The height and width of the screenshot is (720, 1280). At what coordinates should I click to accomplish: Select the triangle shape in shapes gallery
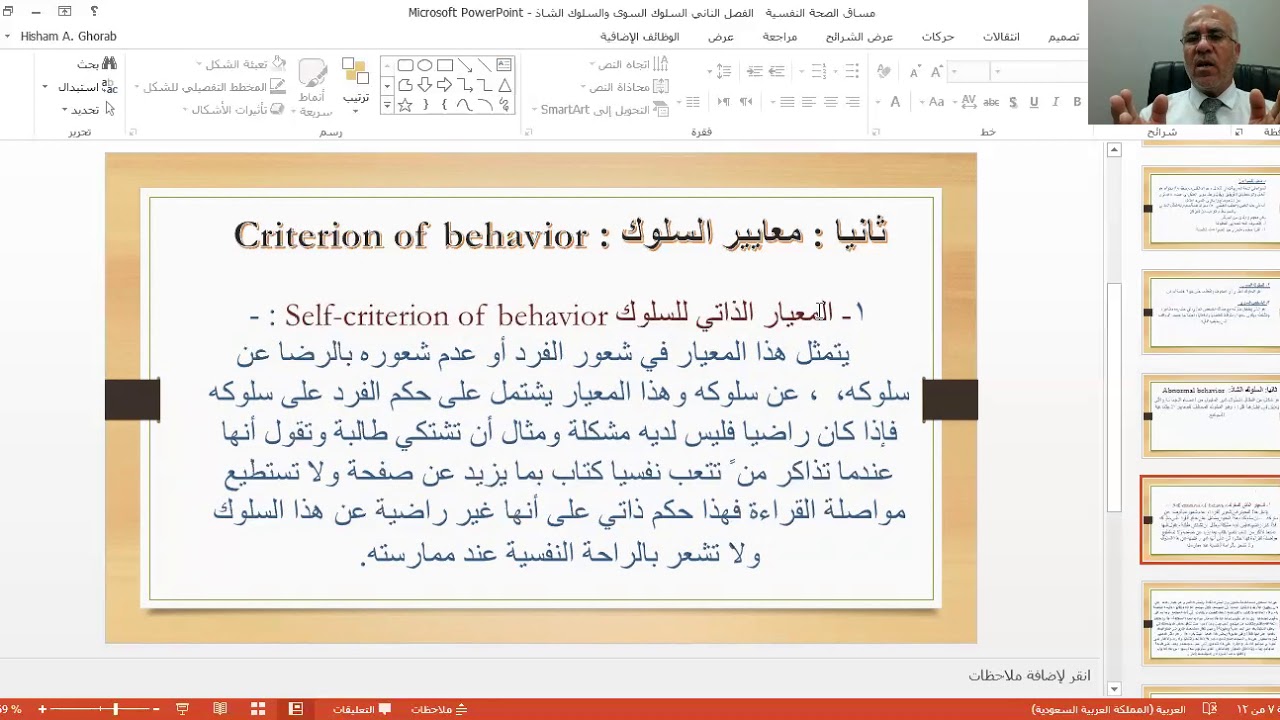point(504,86)
